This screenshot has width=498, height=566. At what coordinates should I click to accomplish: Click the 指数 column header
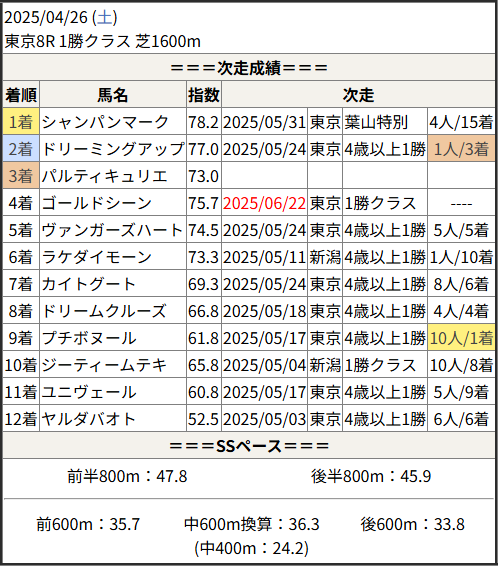tap(204, 95)
